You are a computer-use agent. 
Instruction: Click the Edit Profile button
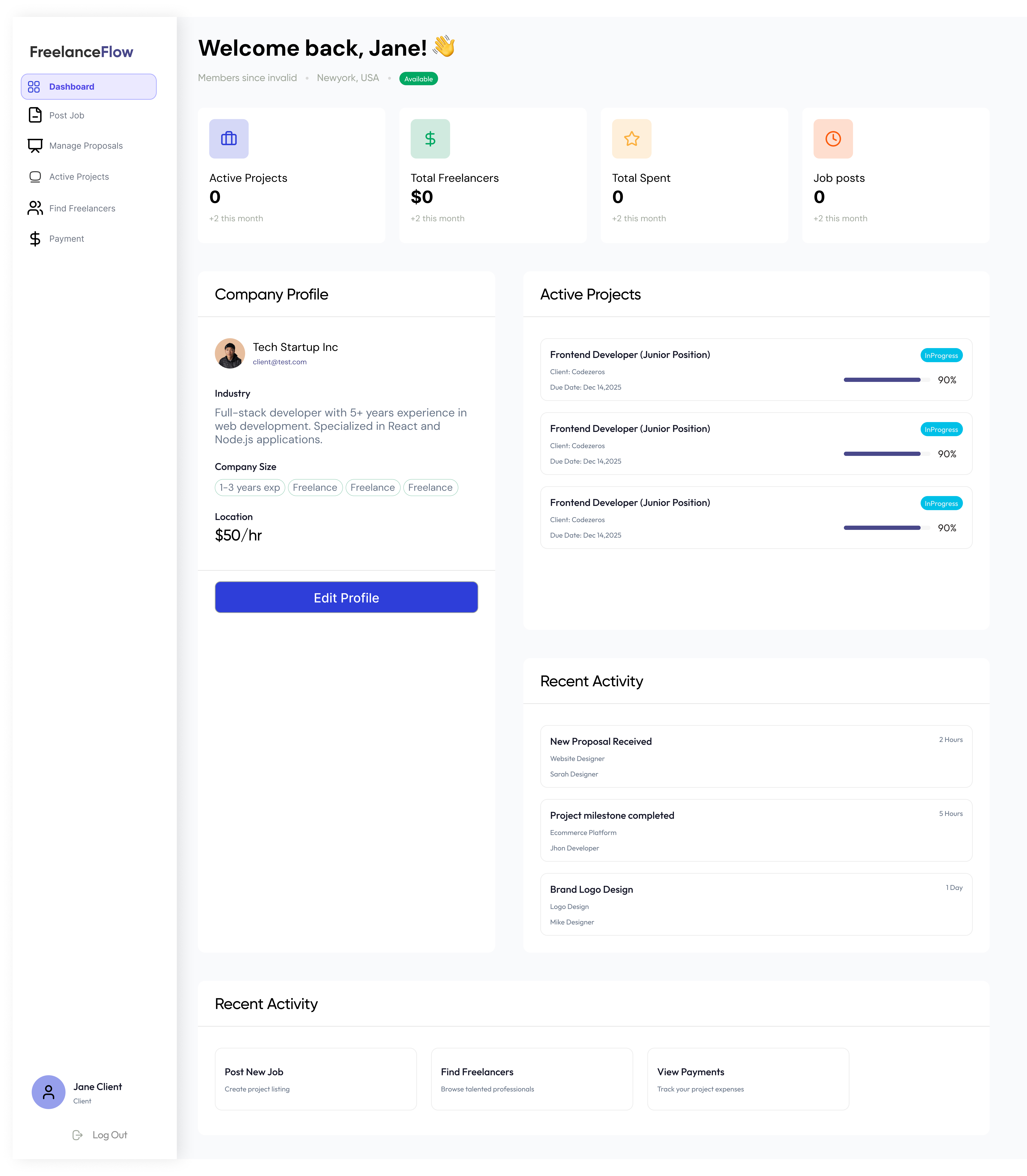[x=346, y=598]
